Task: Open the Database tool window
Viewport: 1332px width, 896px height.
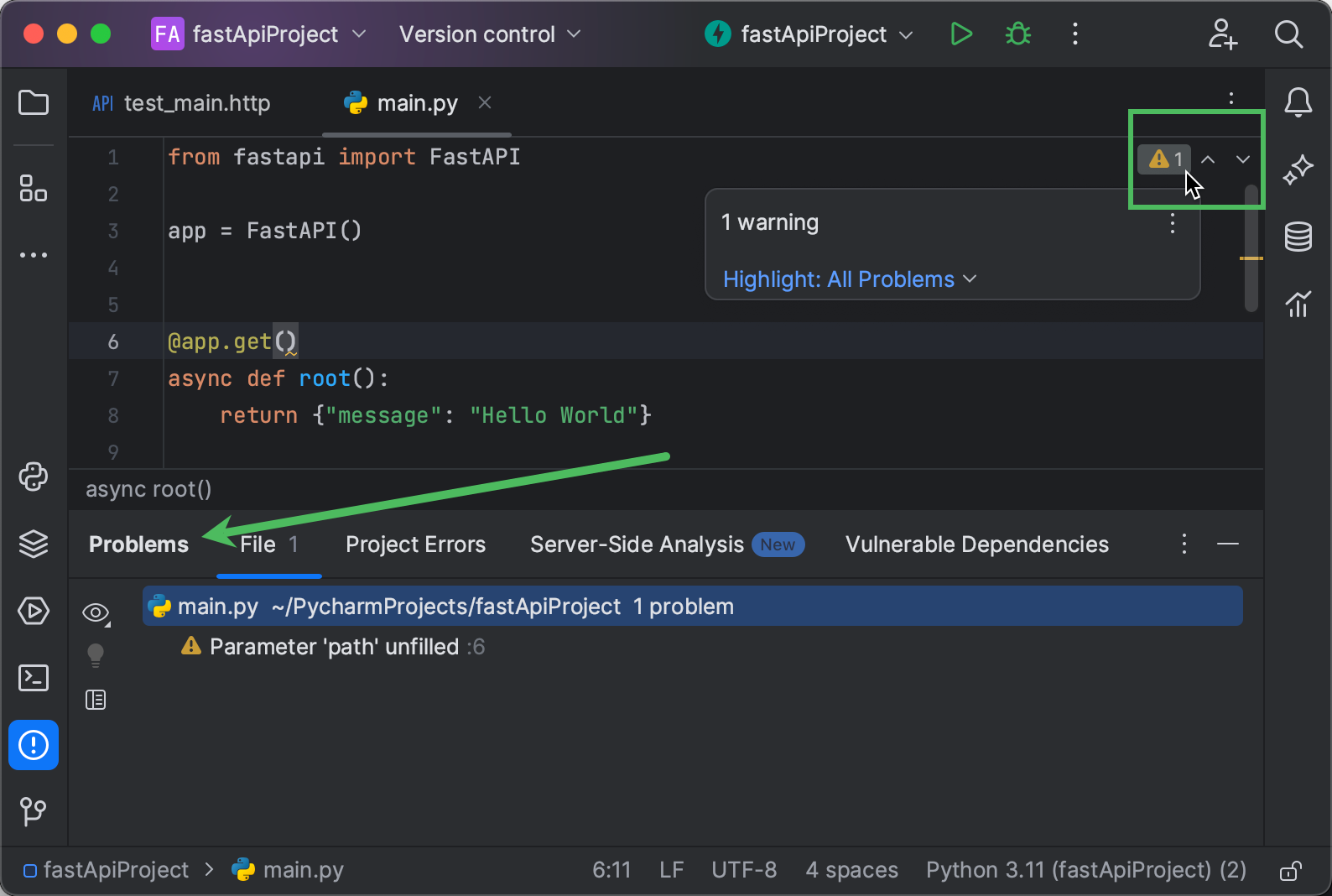Action: [1298, 237]
